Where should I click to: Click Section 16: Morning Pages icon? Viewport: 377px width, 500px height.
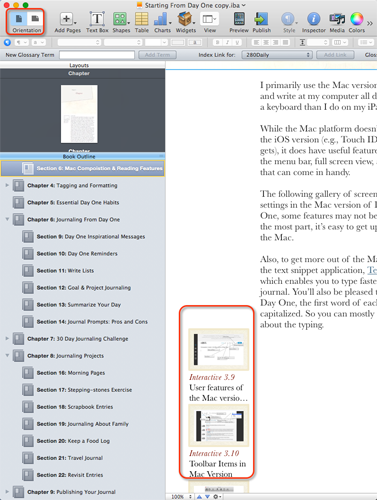point(28,373)
